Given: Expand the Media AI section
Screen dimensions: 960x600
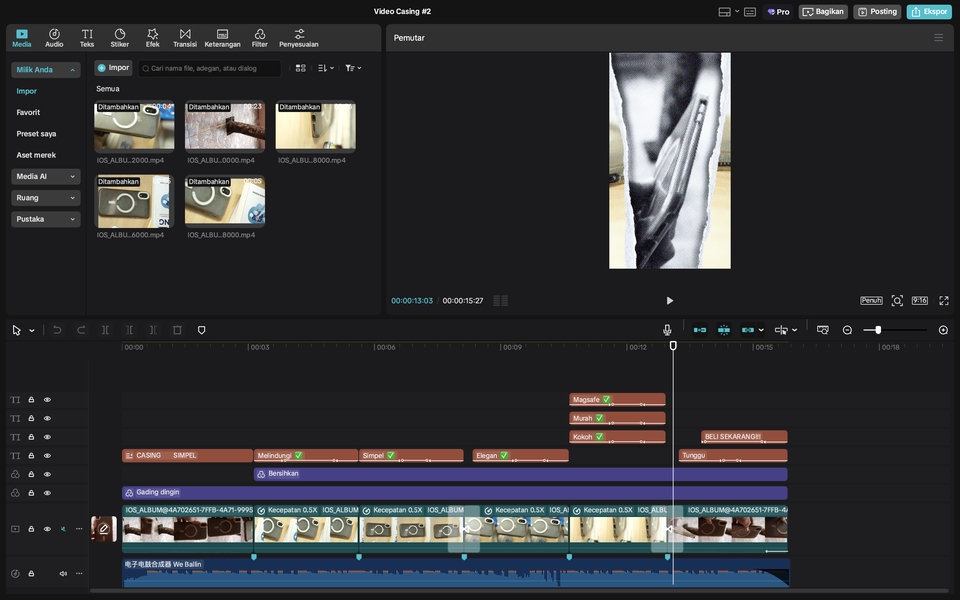Looking at the screenshot, I should (46, 176).
